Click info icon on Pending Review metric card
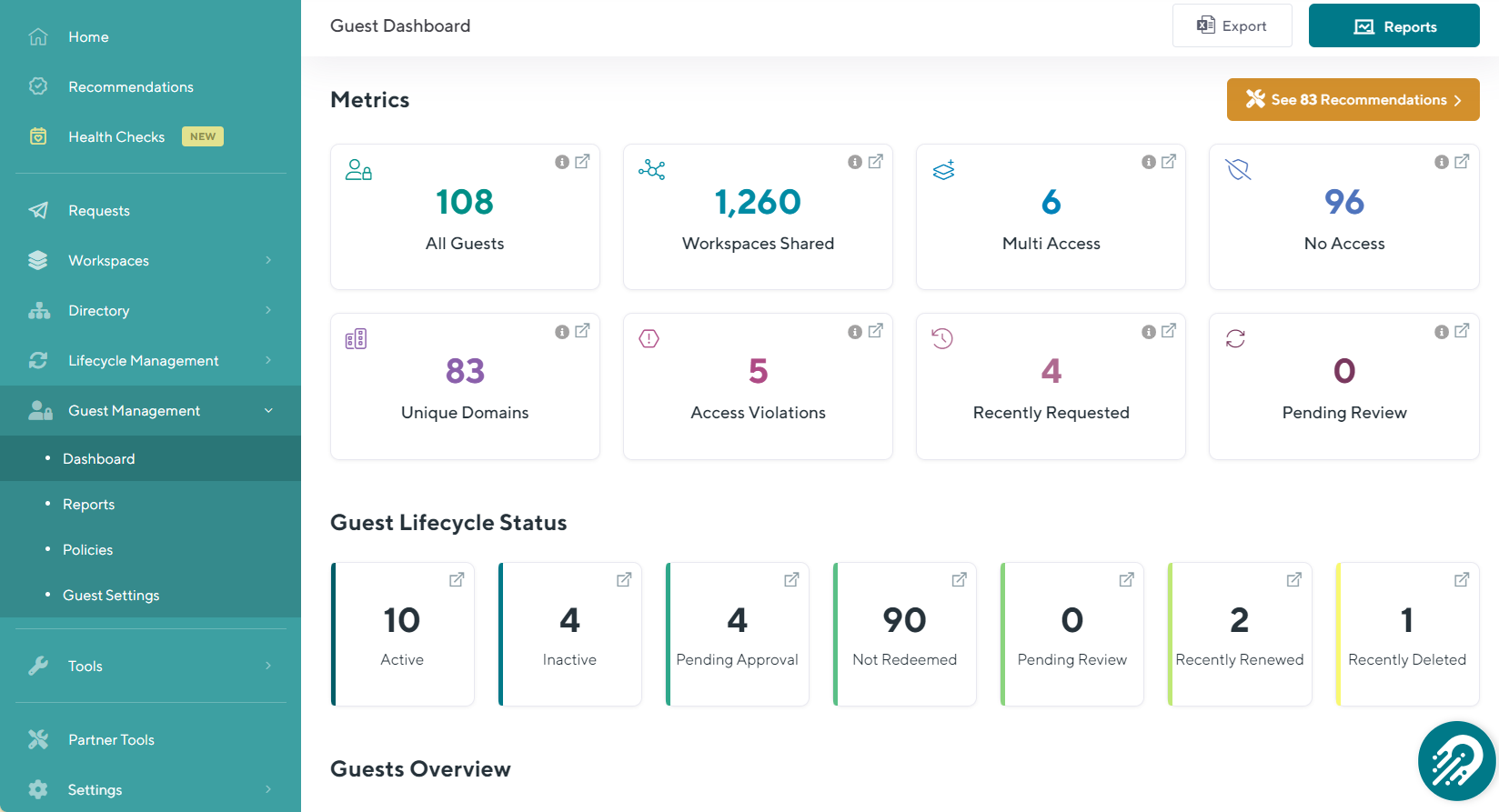The height and width of the screenshot is (812, 1499). tap(1442, 332)
